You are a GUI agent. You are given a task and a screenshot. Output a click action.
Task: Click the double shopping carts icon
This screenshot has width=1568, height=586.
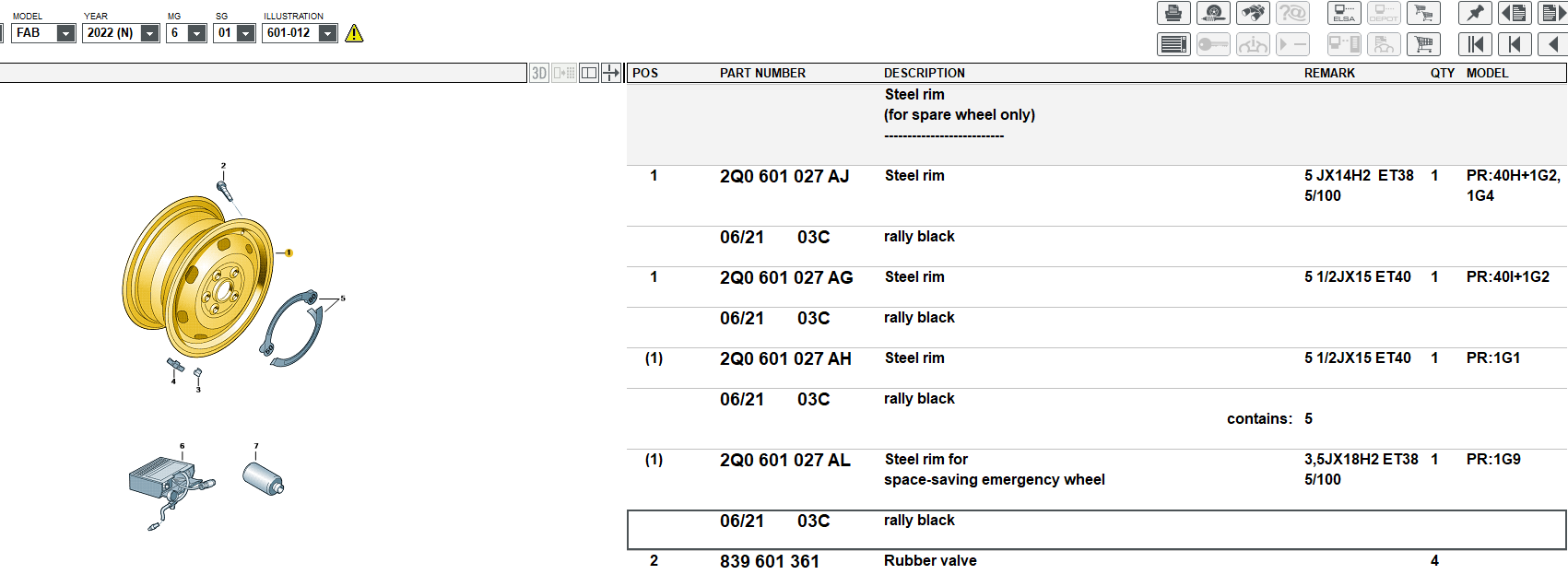(1424, 13)
